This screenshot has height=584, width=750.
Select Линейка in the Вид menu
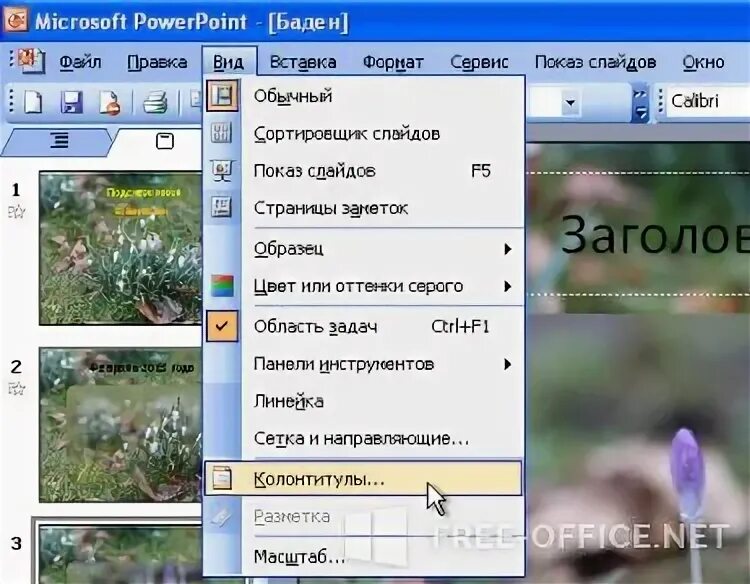(x=364, y=401)
